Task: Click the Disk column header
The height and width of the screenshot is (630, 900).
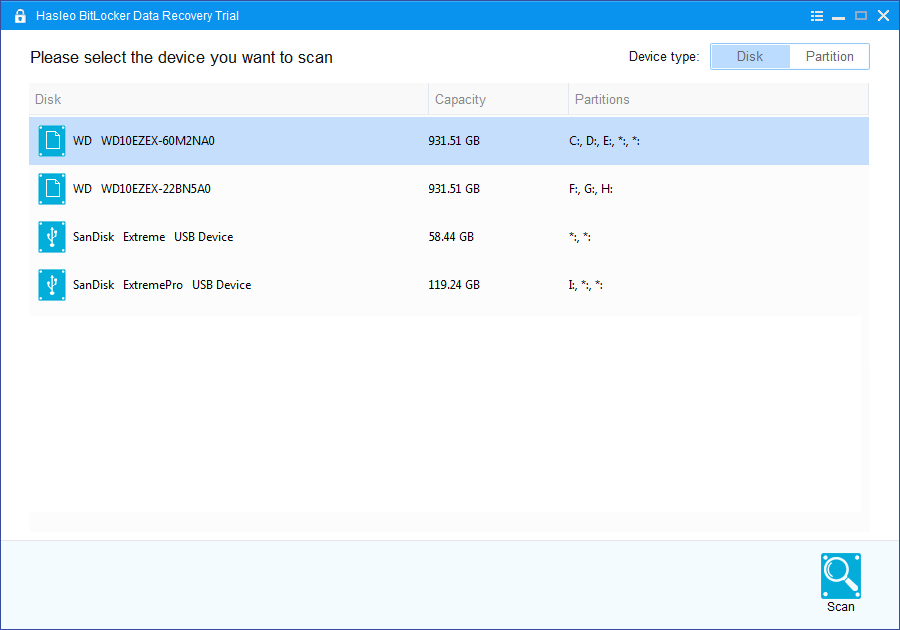Action: click(228, 99)
